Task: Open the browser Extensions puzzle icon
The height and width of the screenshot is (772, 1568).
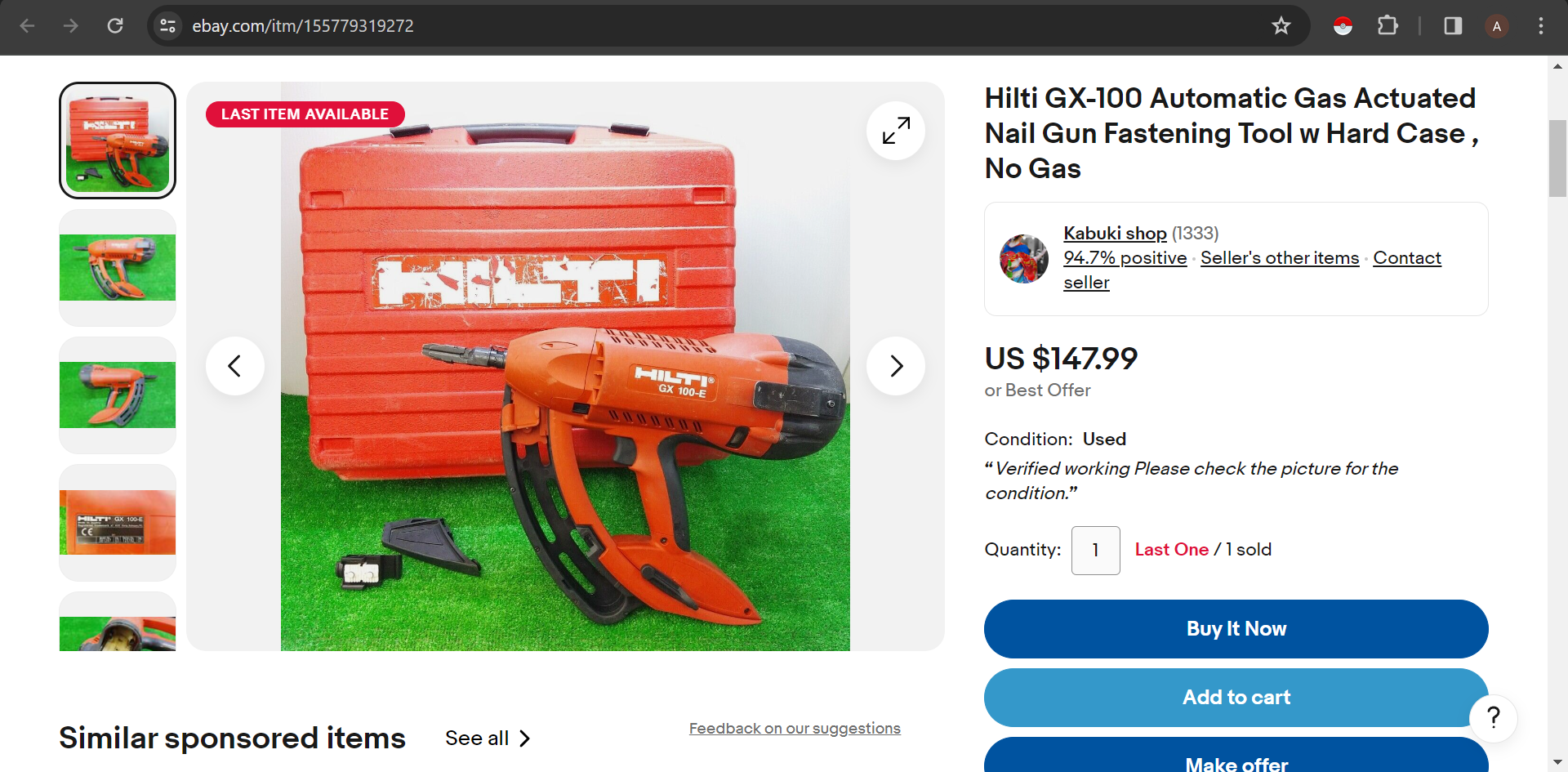Action: pyautogui.click(x=1388, y=26)
